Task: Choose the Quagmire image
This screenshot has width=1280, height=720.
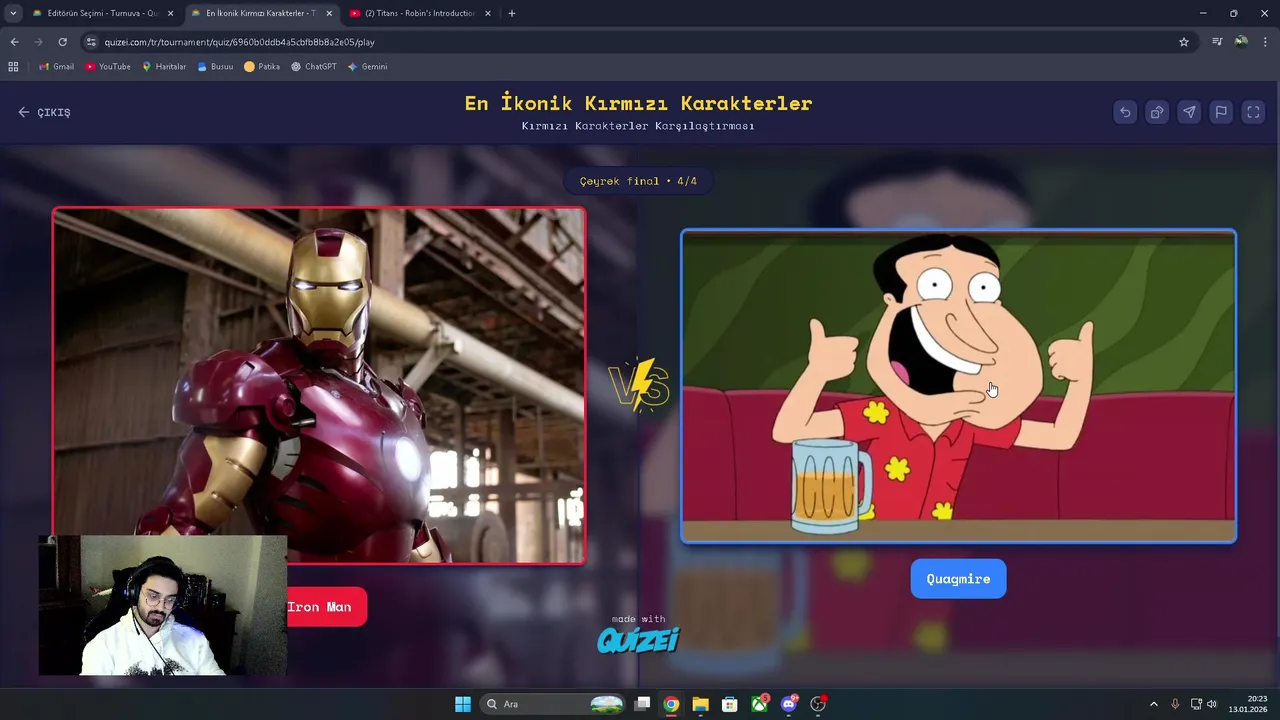Action: [958, 387]
